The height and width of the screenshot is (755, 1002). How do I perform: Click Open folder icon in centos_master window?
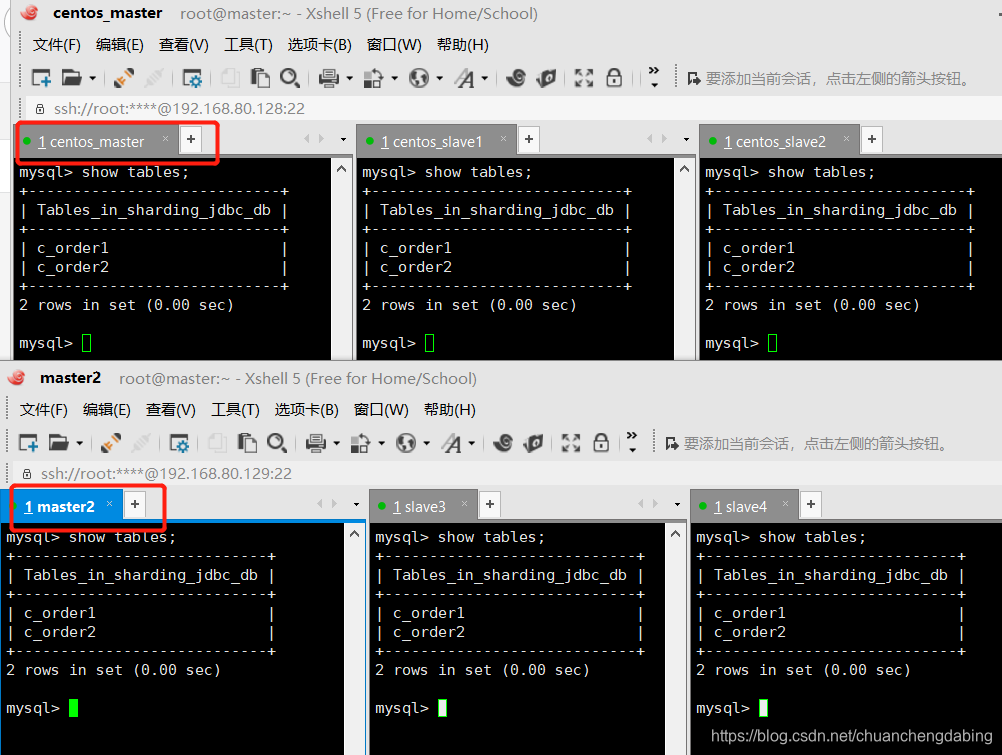point(72,78)
